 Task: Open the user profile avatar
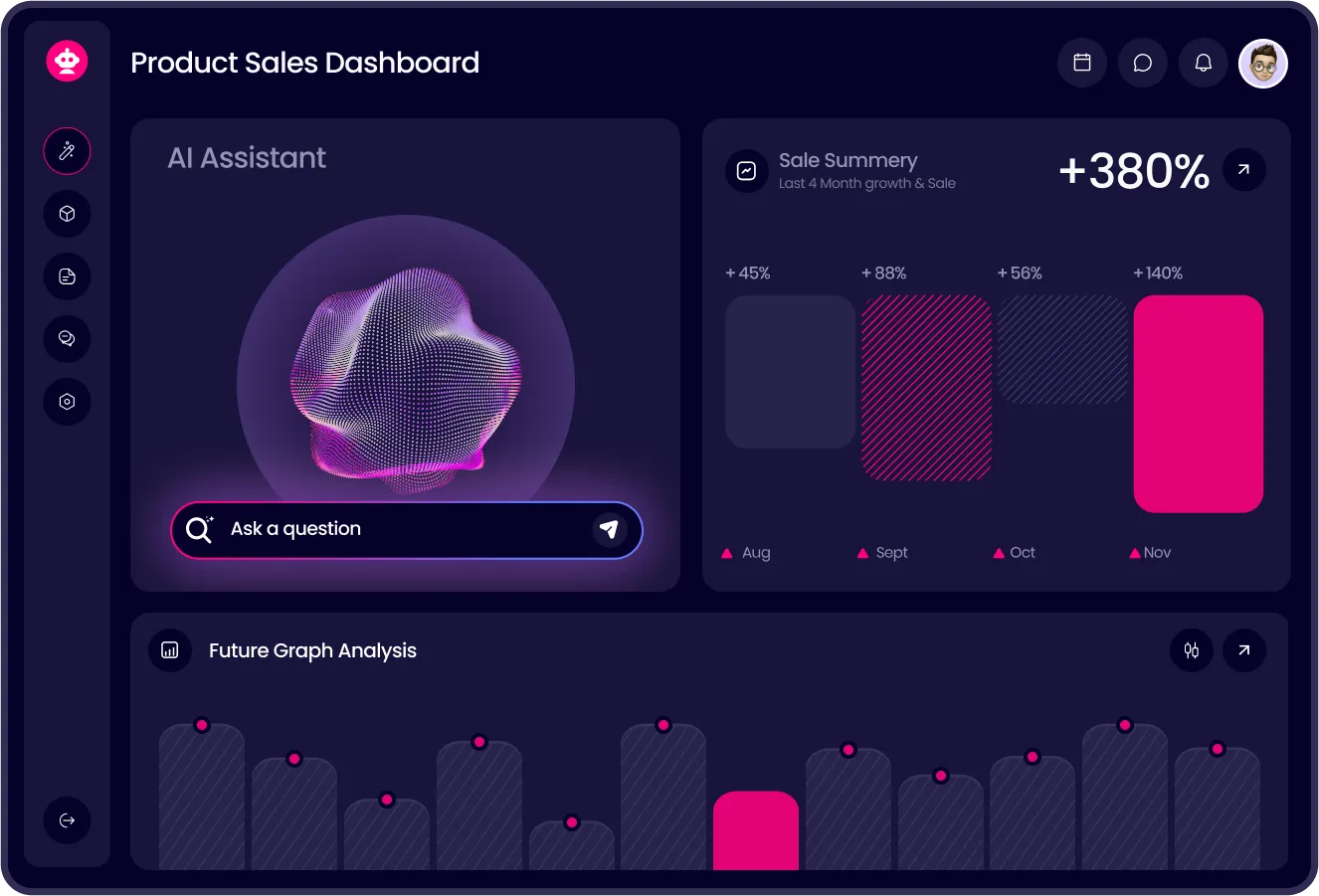1263,64
